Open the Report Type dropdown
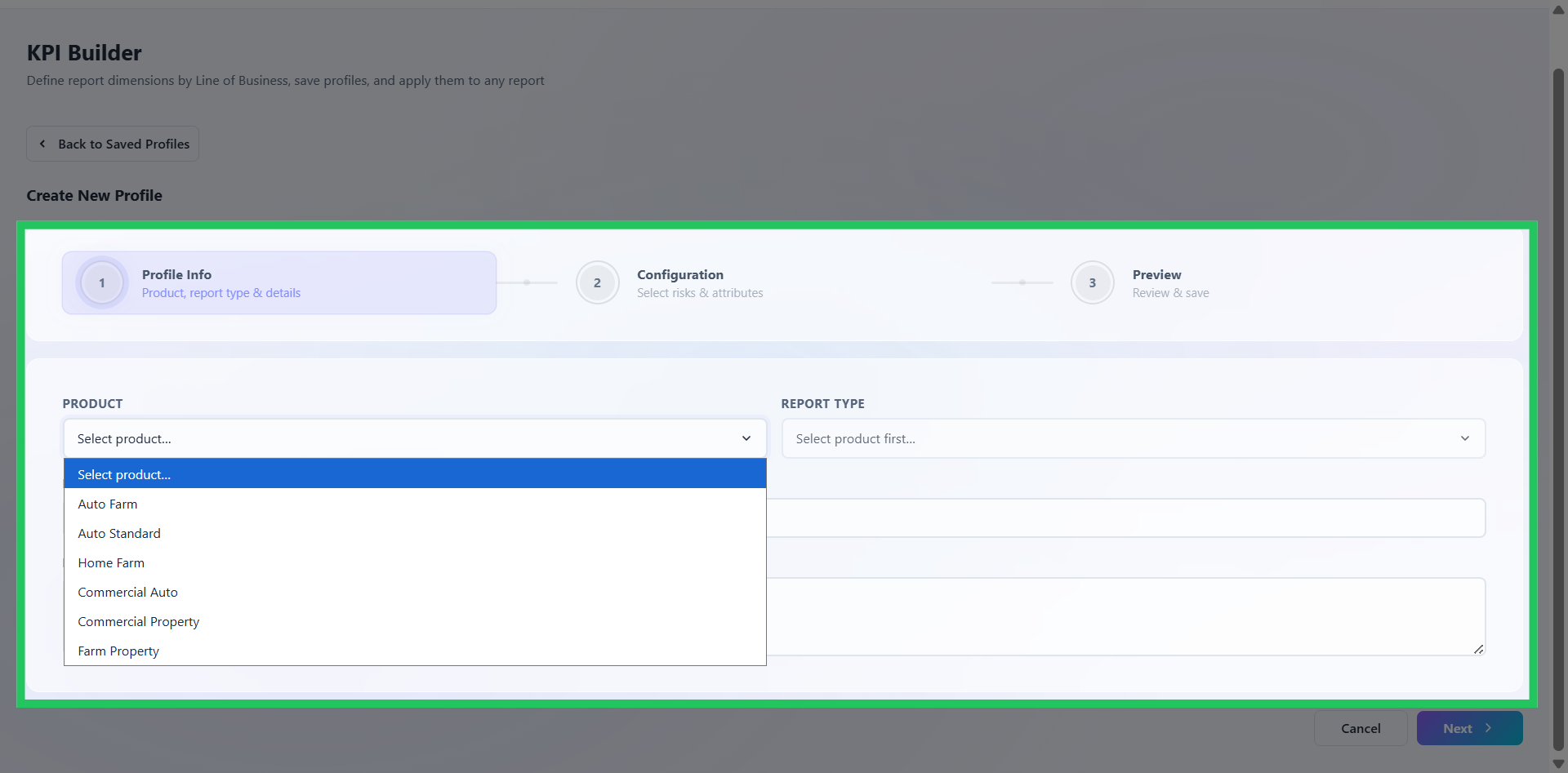Screen dimensions: 1568x773 coord(1134,439)
